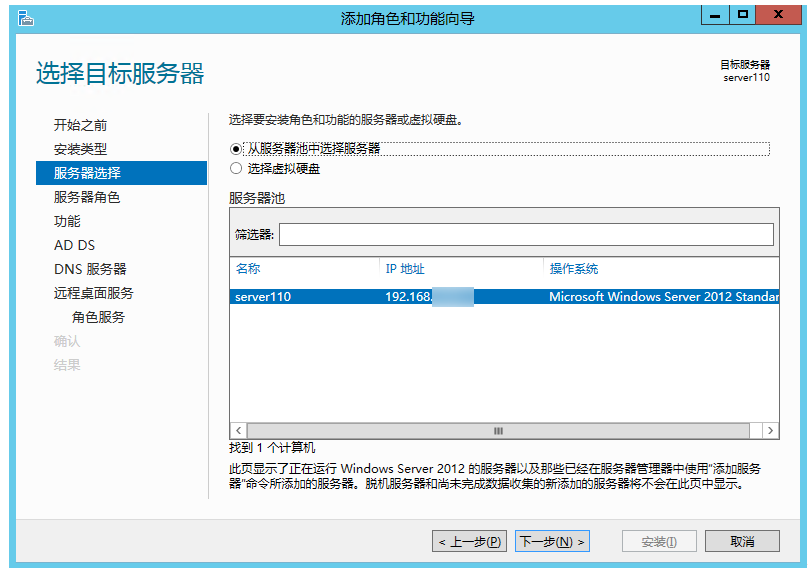Viewport: 808px width, 569px height.
Task: Open AD DS step in sidebar
Action: coord(75,245)
